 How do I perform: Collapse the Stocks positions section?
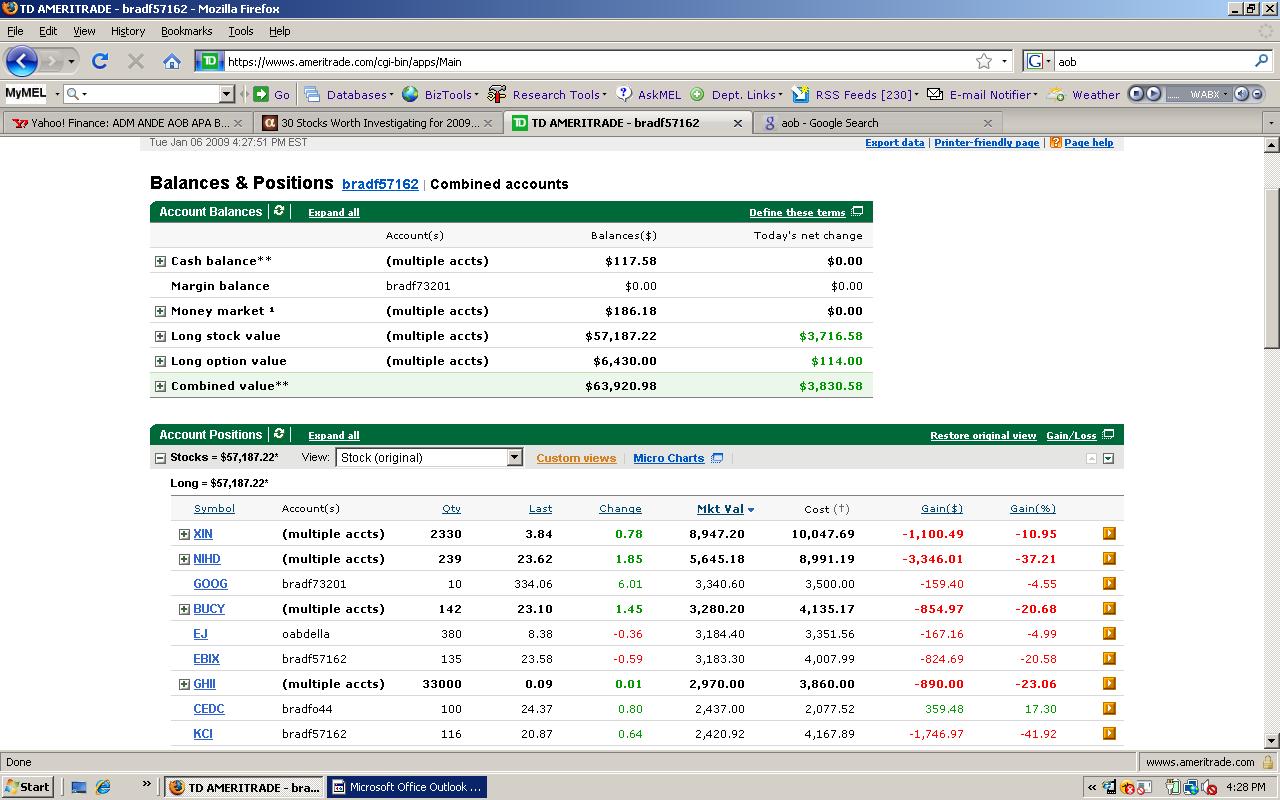[x=160, y=458]
